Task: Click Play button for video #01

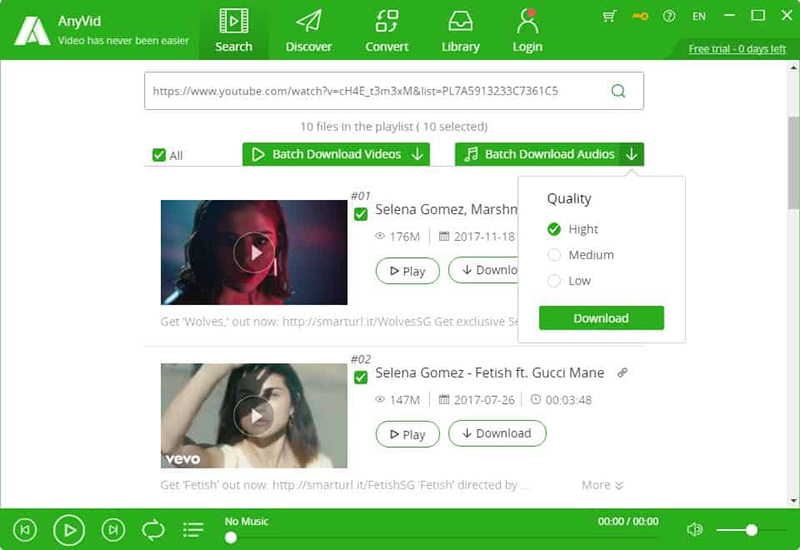Action: click(x=408, y=271)
